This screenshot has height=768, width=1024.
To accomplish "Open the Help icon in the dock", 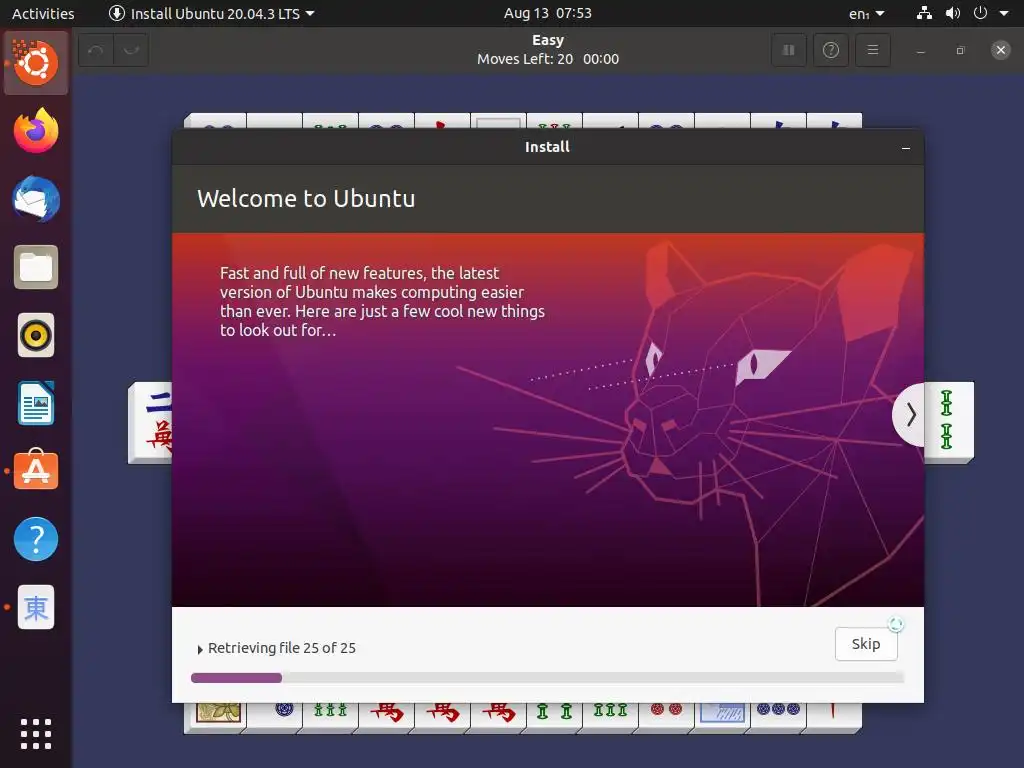I will coord(36,539).
